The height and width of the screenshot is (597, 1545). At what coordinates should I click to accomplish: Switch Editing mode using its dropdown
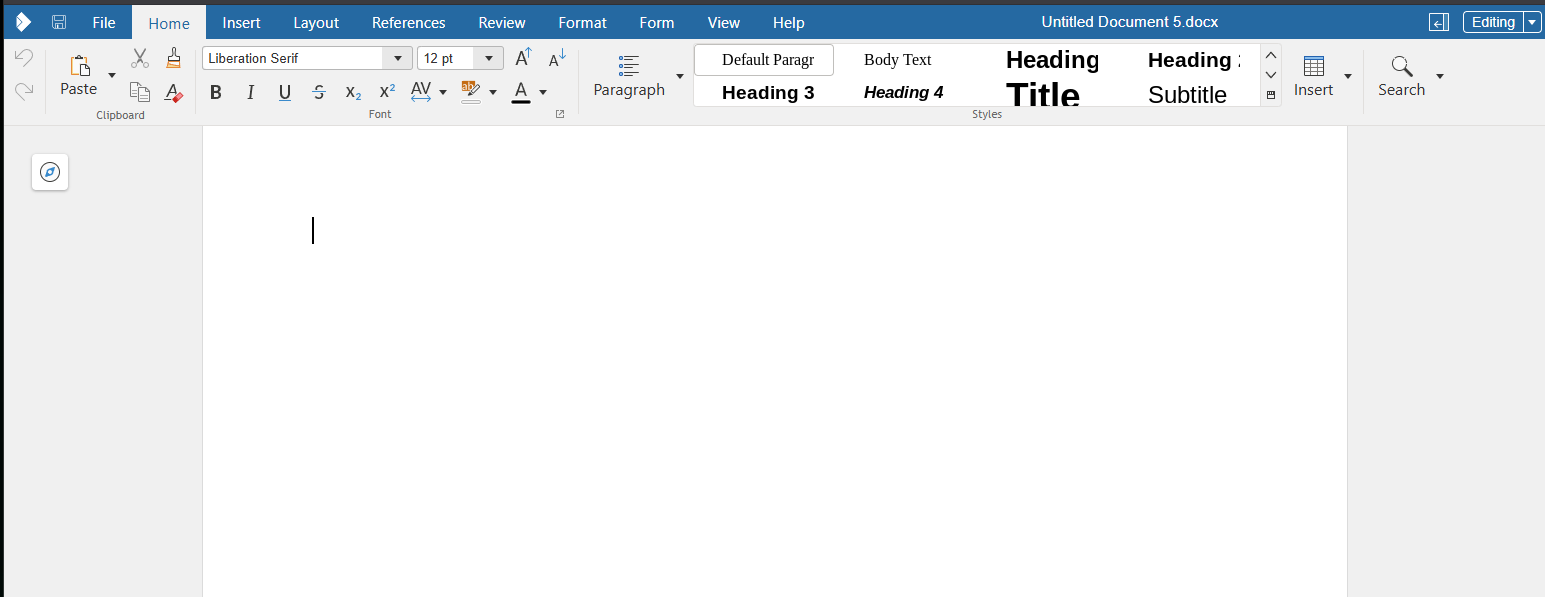1533,21
